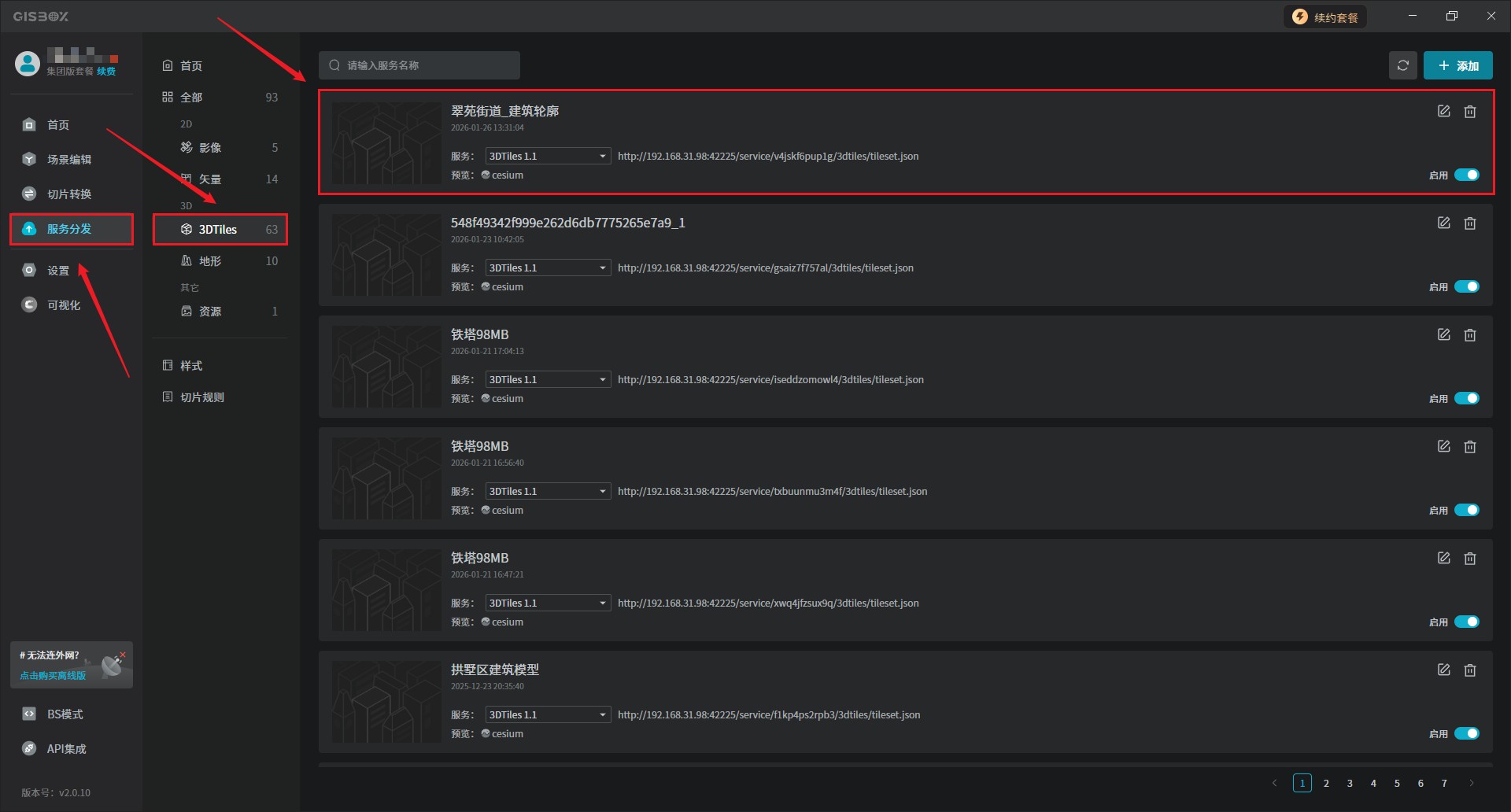Open the 场景编辑 scene editor
This screenshot has width=1511, height=812.
(68, 160)
